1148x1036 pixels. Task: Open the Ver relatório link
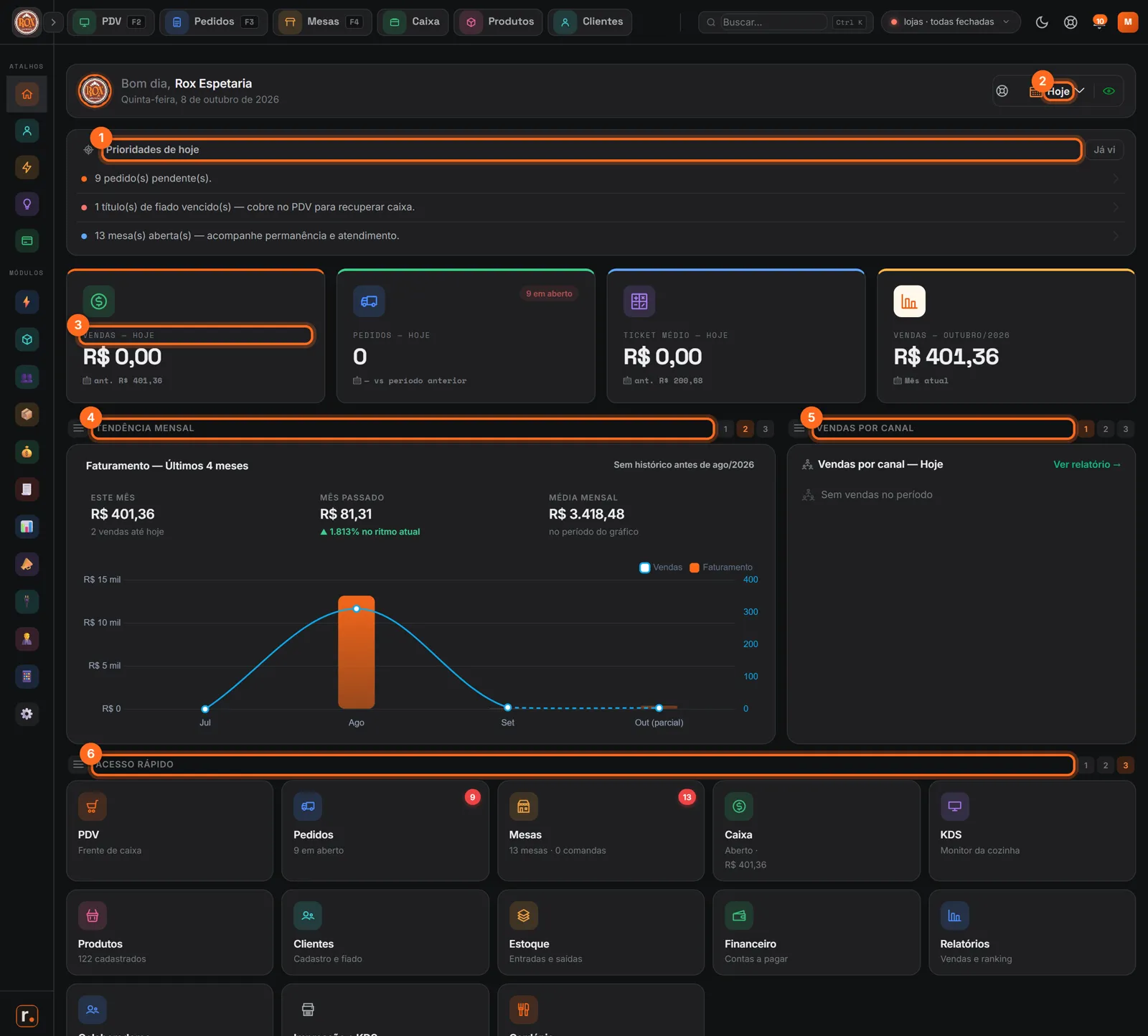(1087, 465)
